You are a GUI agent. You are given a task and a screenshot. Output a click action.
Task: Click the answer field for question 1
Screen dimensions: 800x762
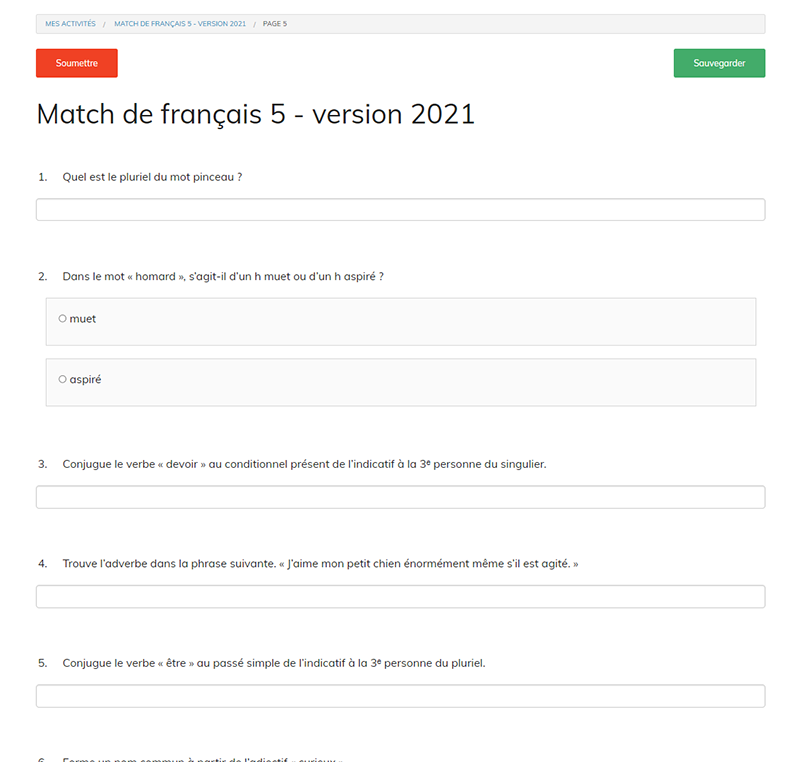(400, 209)
